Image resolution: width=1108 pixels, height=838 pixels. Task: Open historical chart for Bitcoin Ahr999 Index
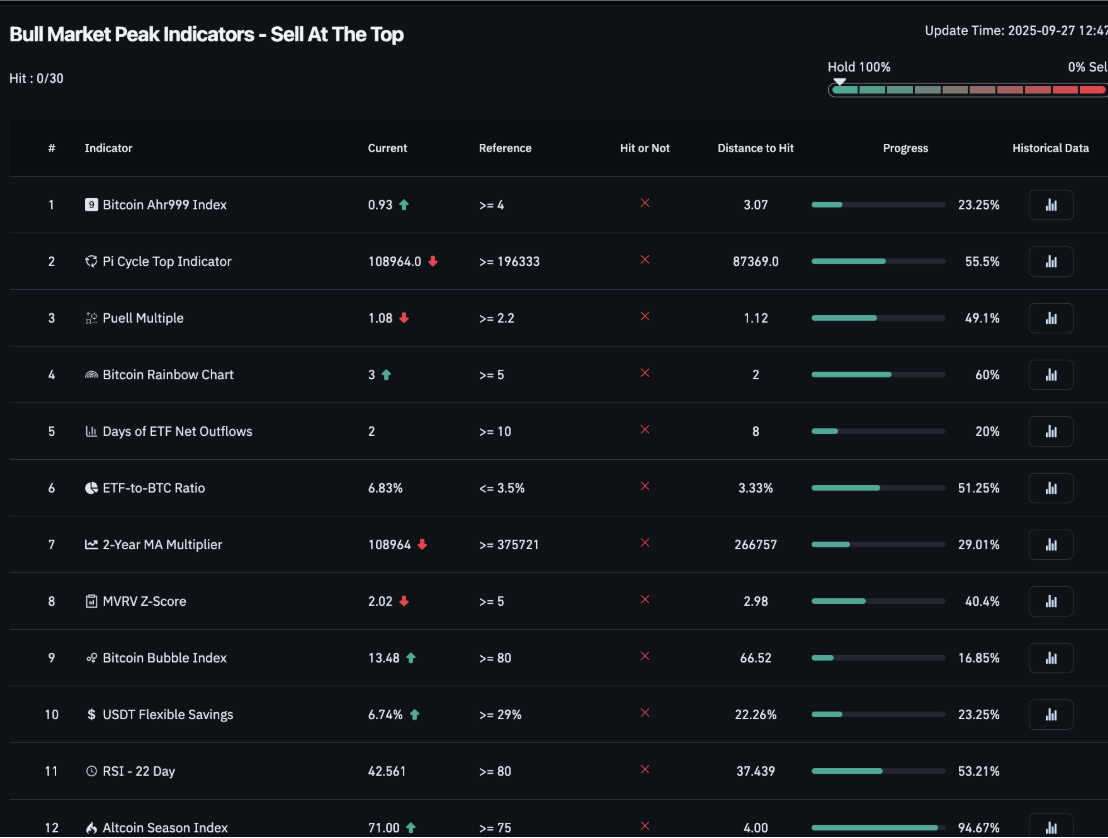point(1050,205)
